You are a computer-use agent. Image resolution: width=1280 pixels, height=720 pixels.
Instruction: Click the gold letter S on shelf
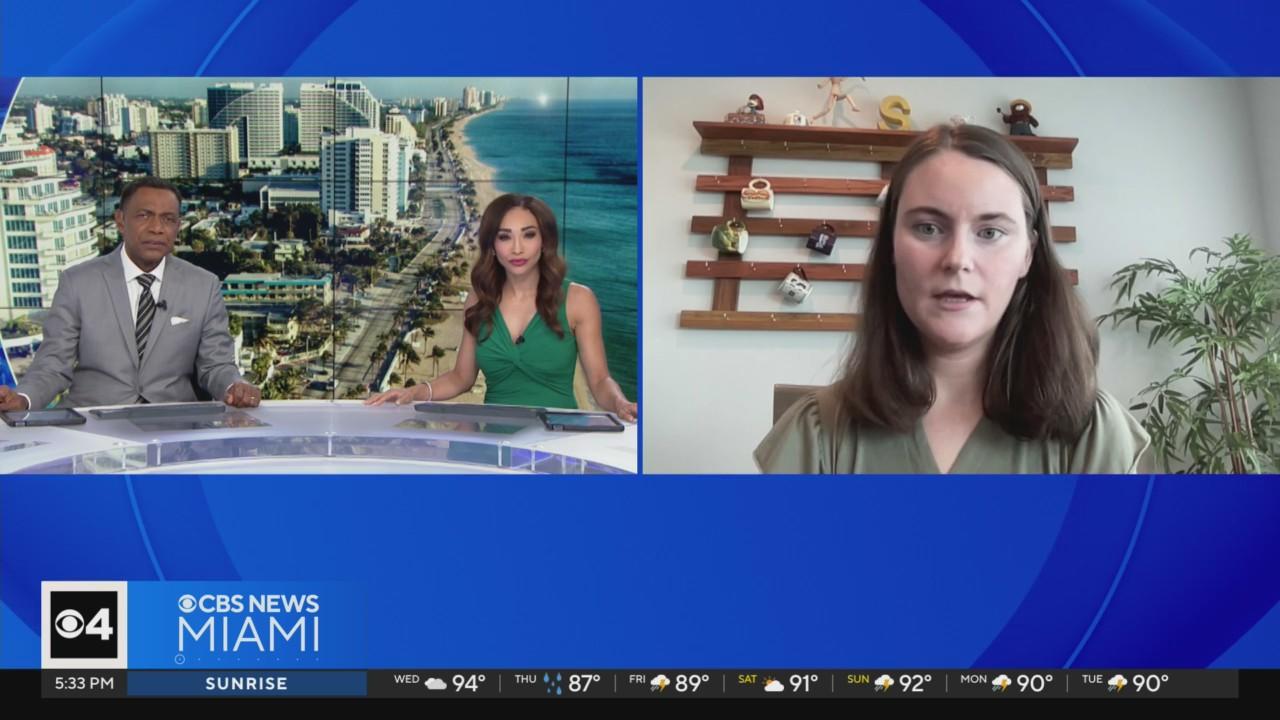tap(894, 113)
